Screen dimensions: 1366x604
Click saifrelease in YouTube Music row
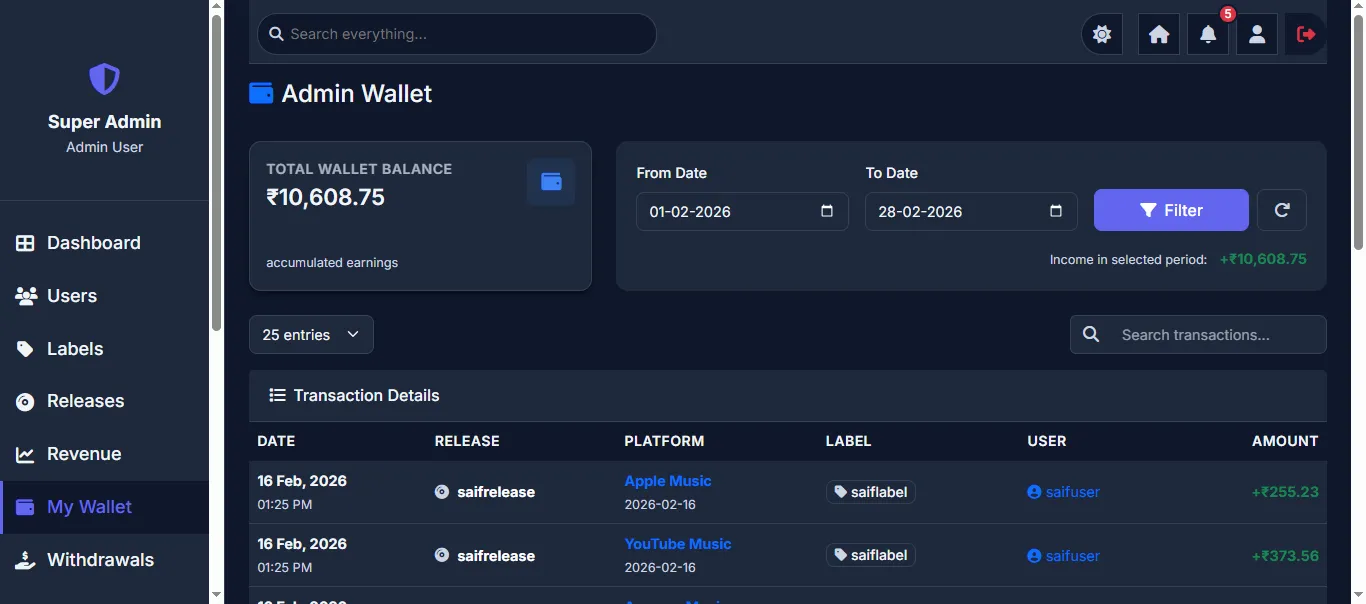(496, 555)
